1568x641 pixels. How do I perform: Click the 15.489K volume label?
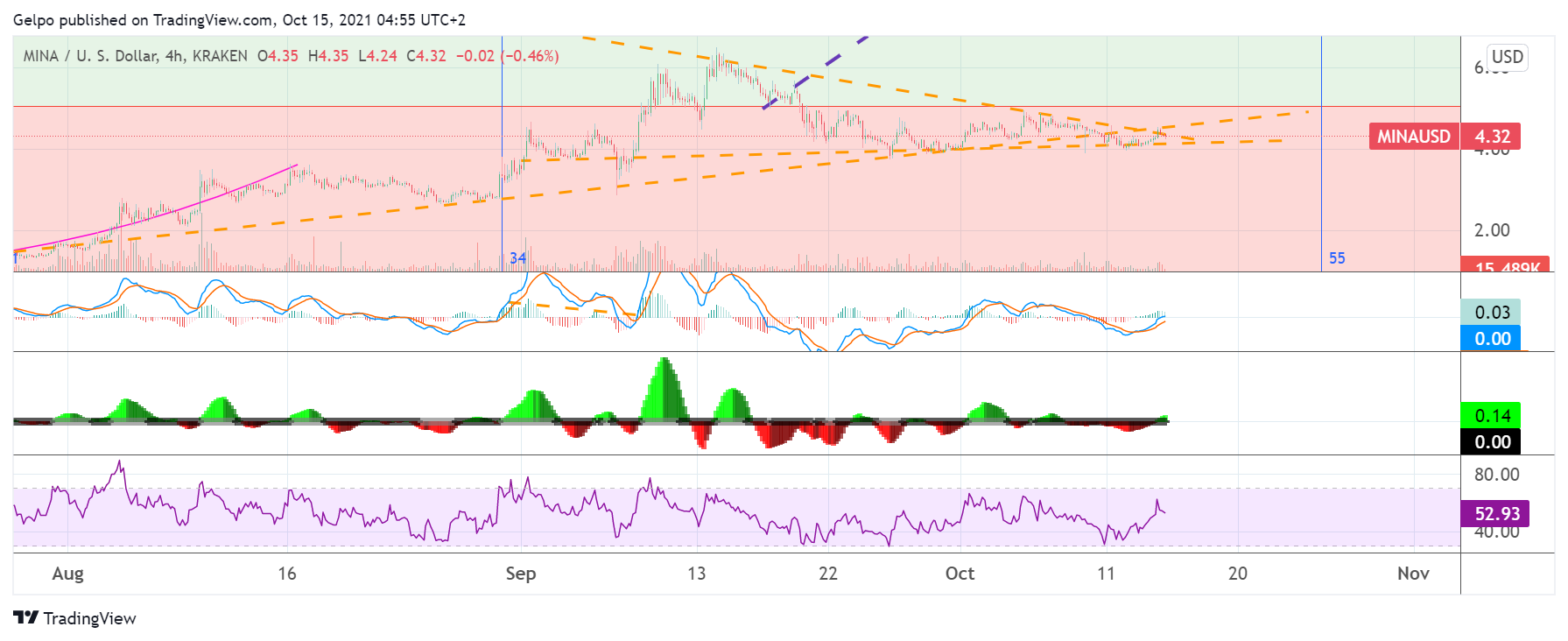tap(1506, 265)
